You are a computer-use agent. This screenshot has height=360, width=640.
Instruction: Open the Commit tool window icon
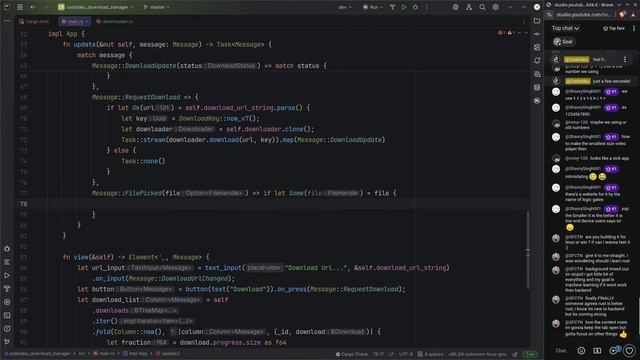[x=537, y=34]
